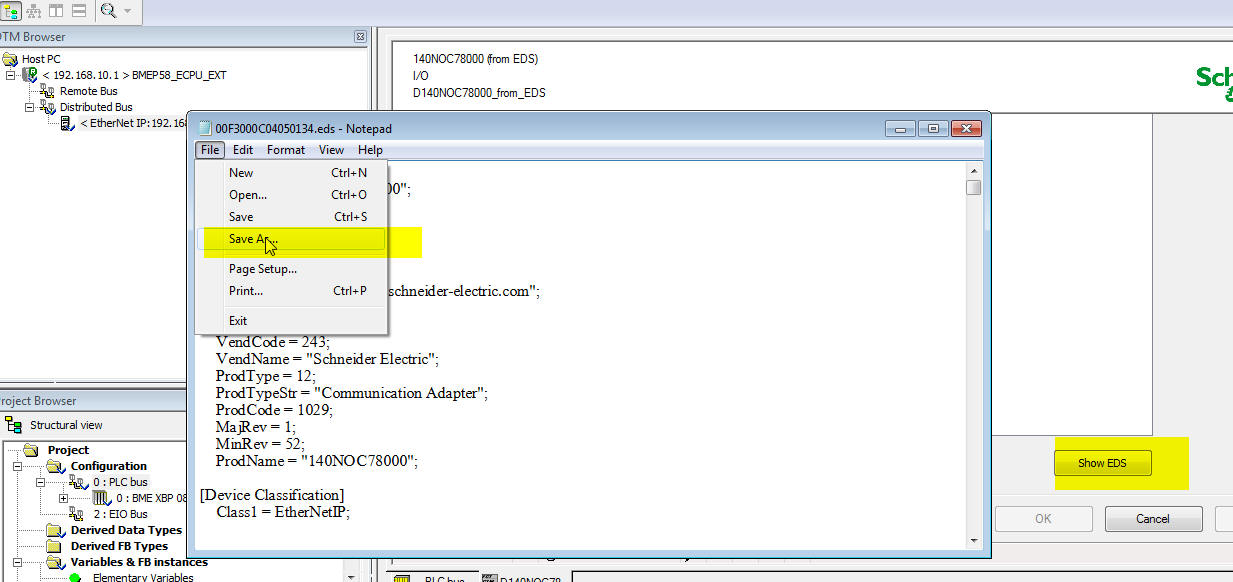Click the horizontal split window layout icon
This screenshot has width=1233, height=582.
point(78,11)
